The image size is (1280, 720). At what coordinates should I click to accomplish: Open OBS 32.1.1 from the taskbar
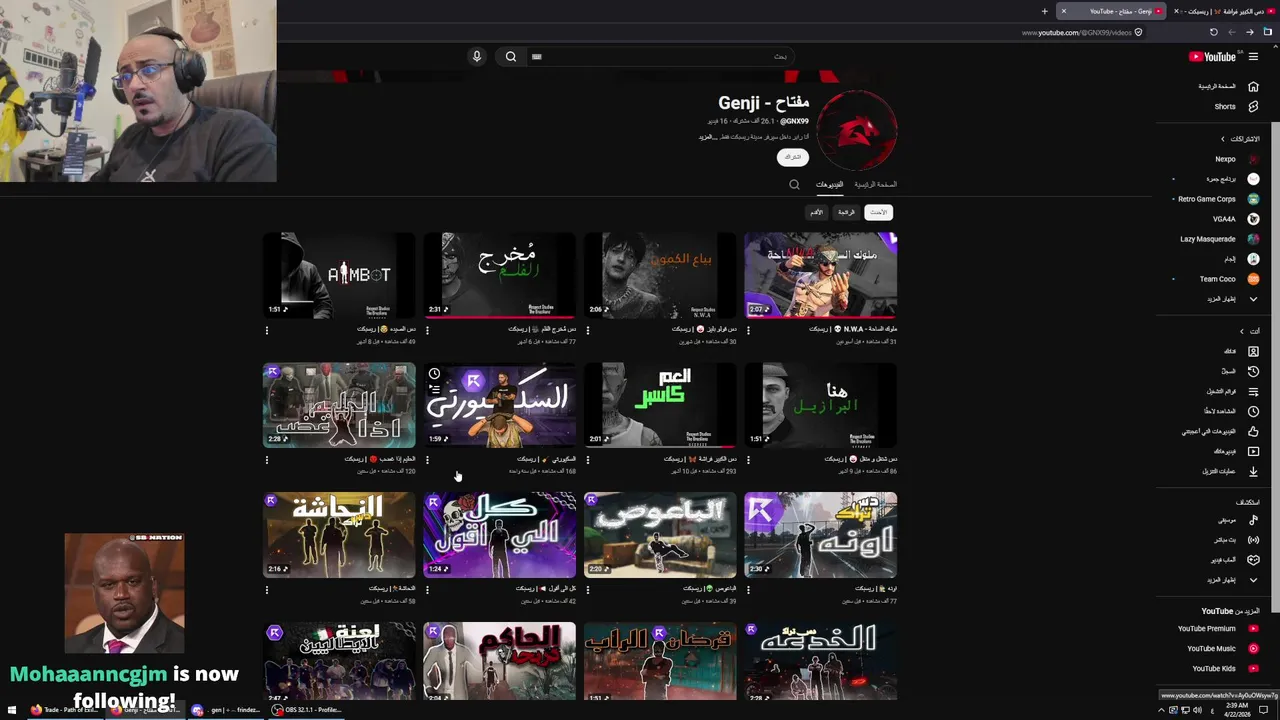tap(307, 710)
